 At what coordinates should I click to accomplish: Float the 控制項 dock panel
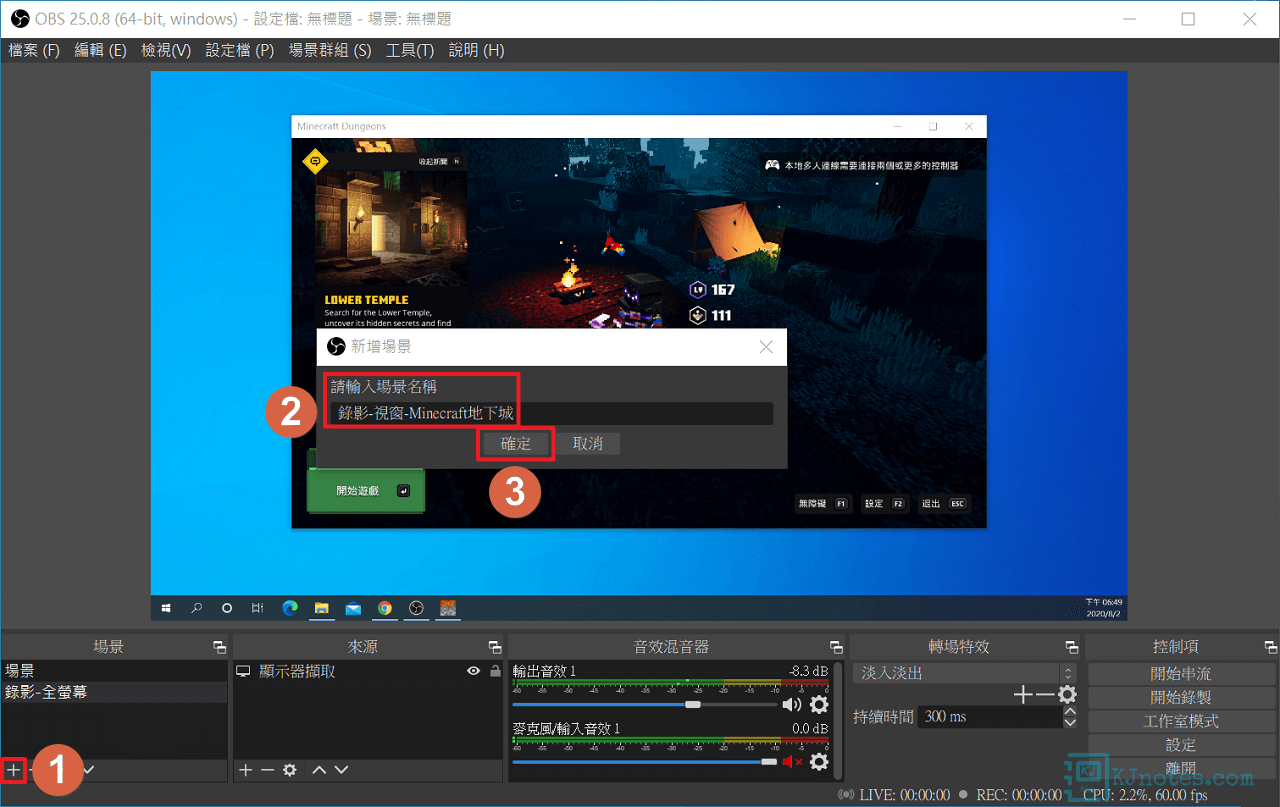[1270, 648]
